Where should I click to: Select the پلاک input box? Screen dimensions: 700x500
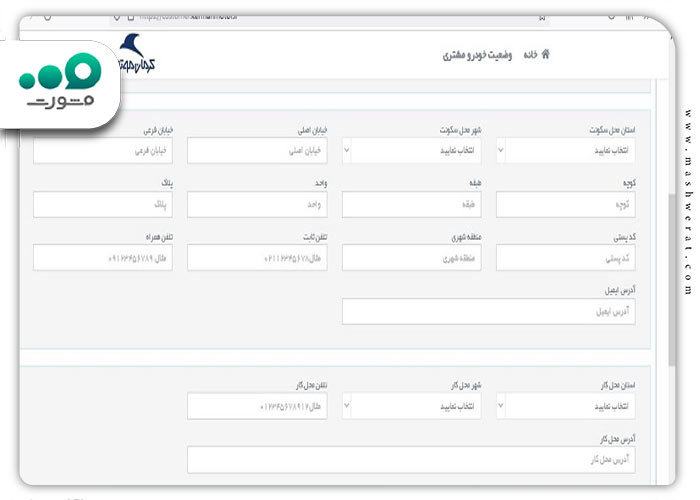pyautogui.click(x=103, y=204)
